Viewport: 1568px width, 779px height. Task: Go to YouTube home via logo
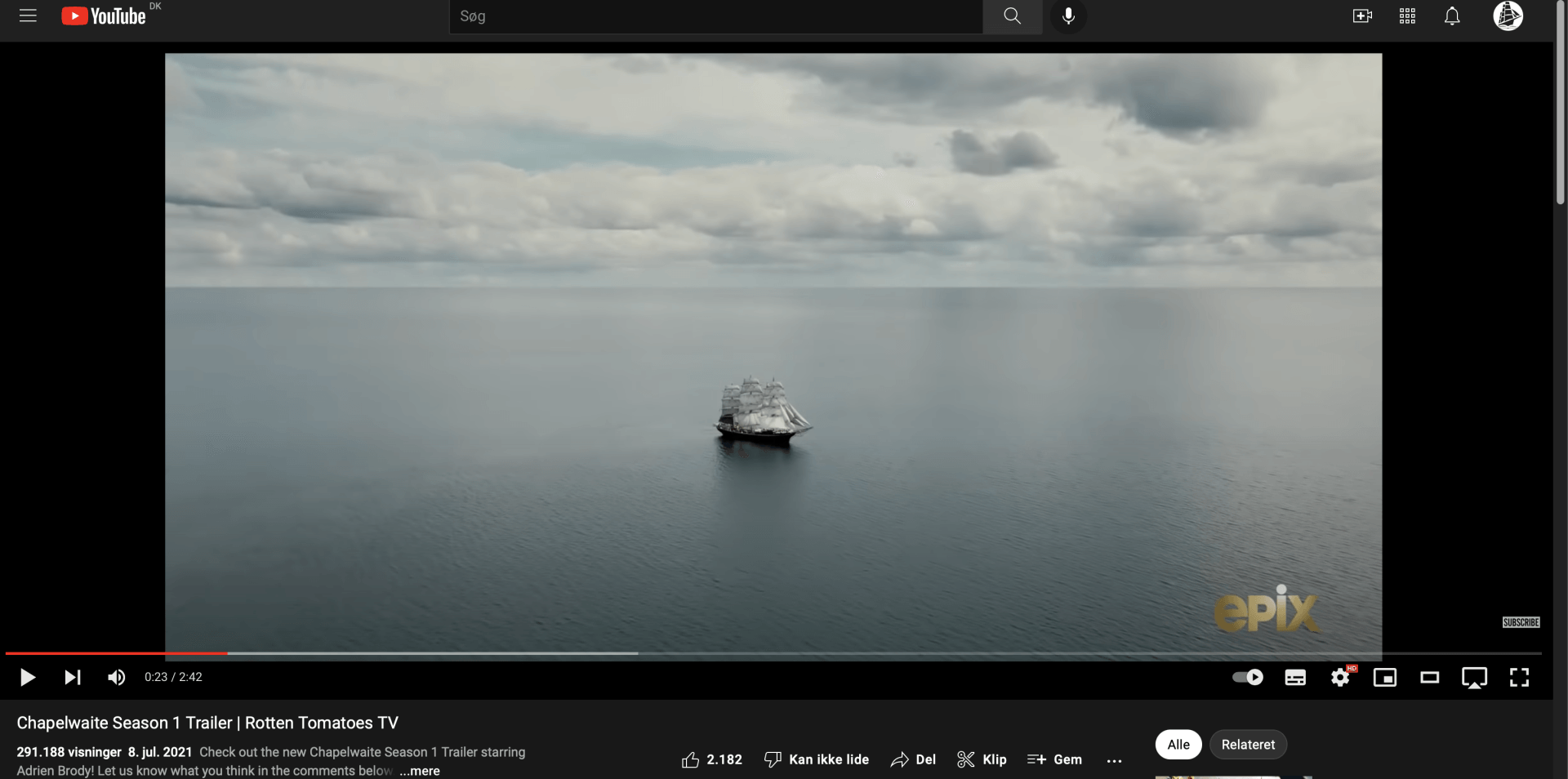104,16
